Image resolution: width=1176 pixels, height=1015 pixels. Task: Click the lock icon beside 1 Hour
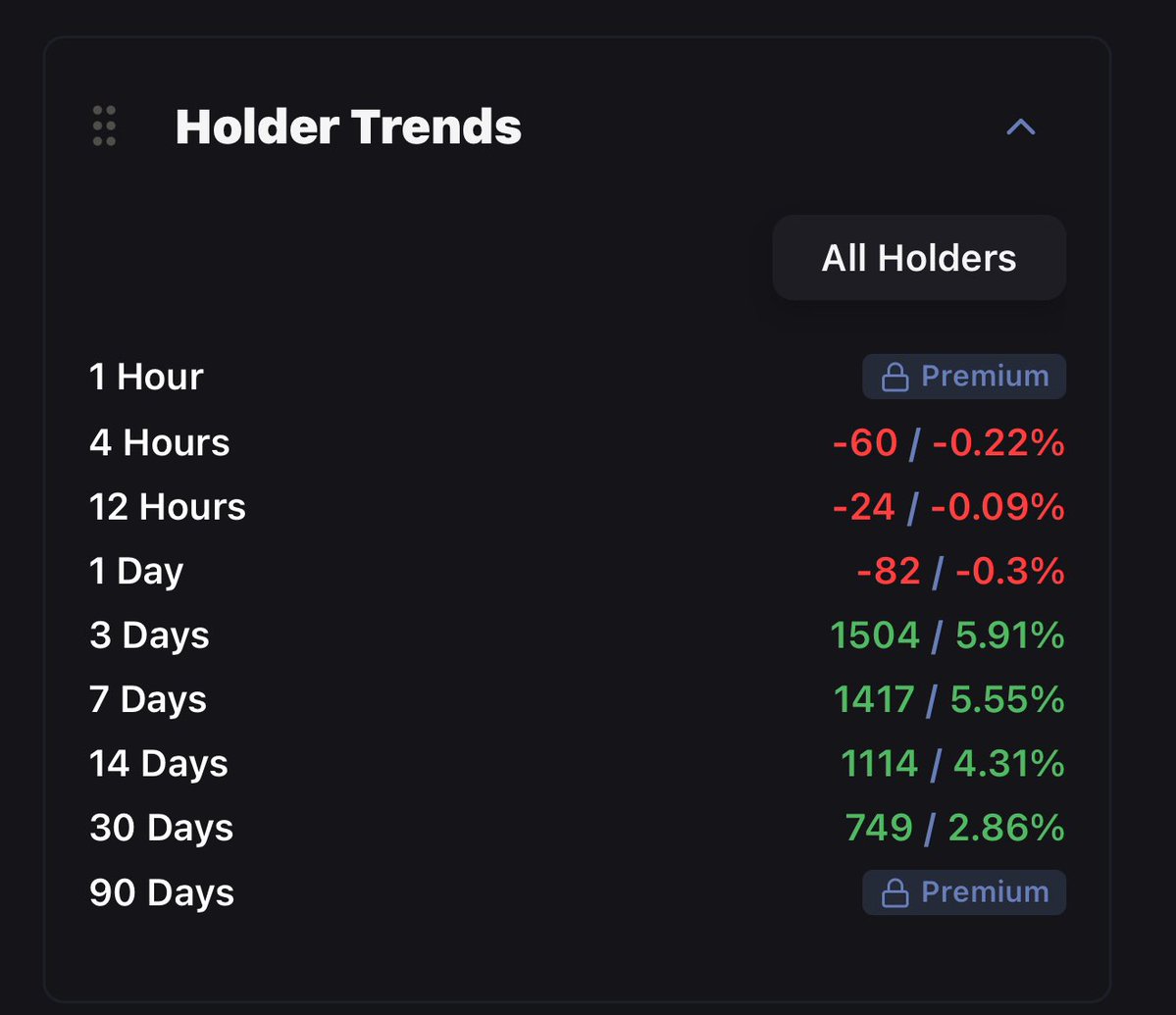click(895, 377)
